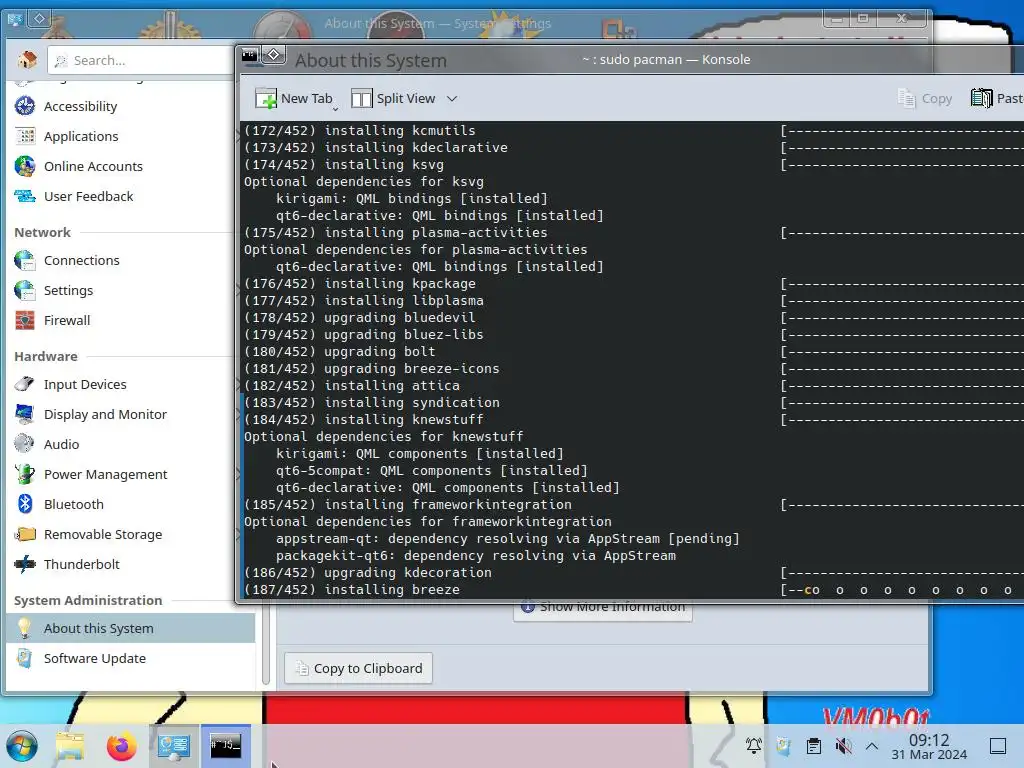Open a New Tab in Konsole

coord(294,99)
